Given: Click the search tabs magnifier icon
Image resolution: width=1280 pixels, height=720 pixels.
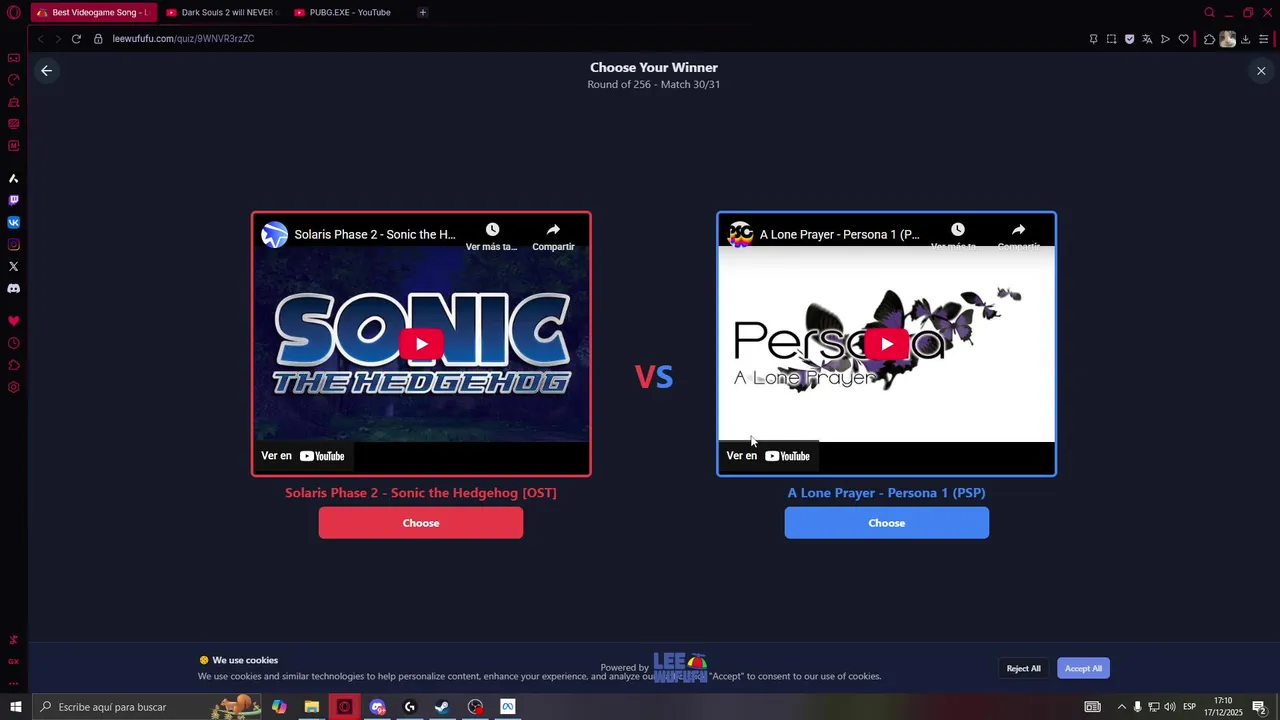Looking at the screenshot, I should pyautogui.click(x=1209, y=12).
